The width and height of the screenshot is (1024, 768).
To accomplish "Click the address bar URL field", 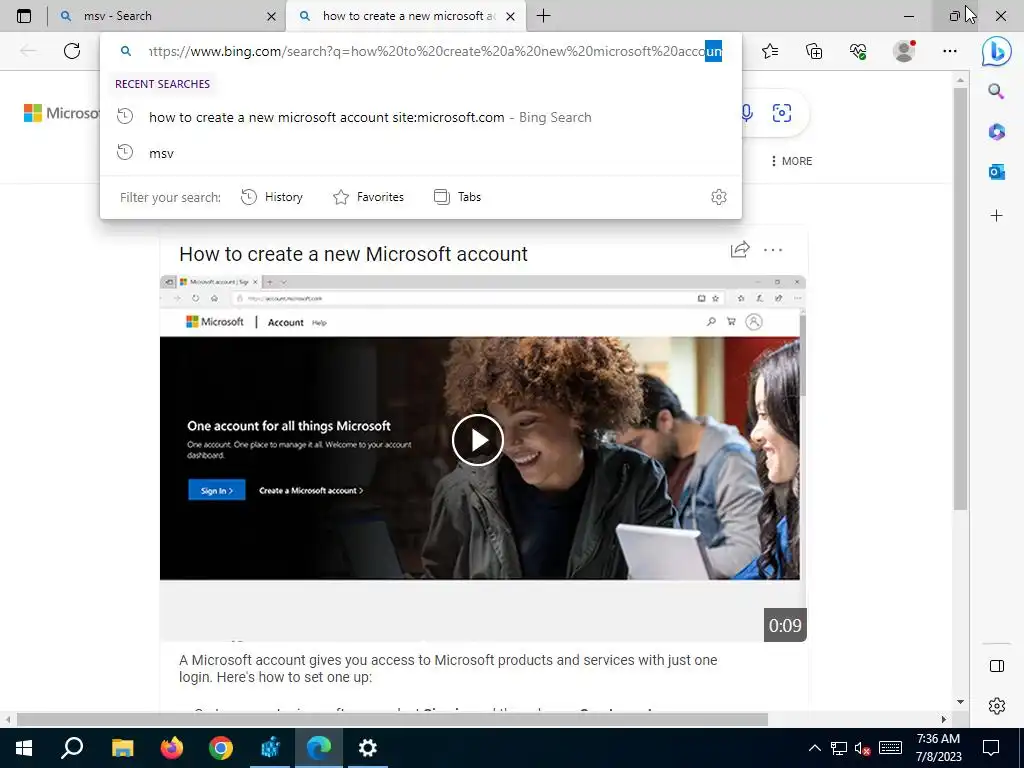I will [x=435, y=51].
